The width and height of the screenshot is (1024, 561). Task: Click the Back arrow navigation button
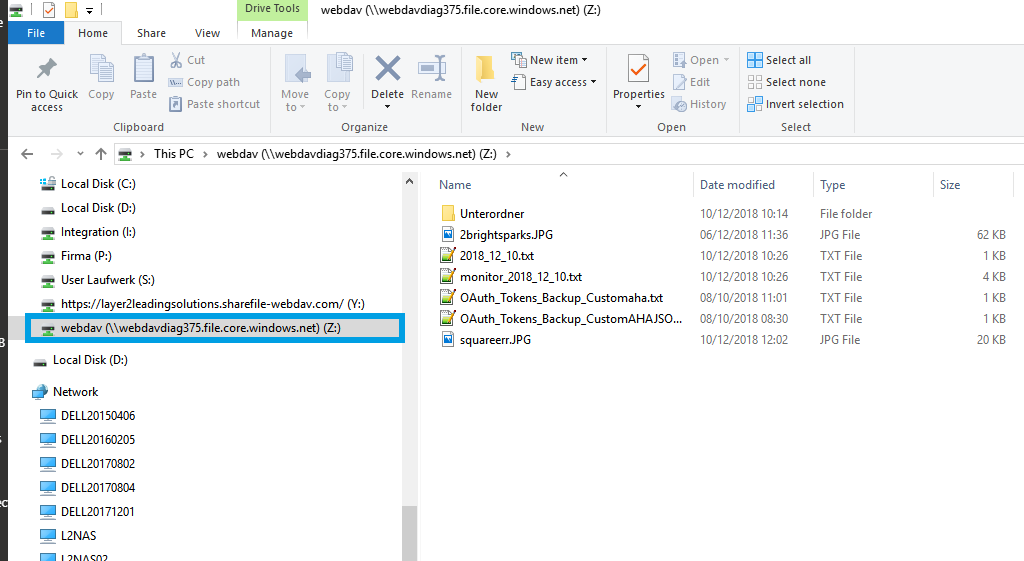[27, 154]
